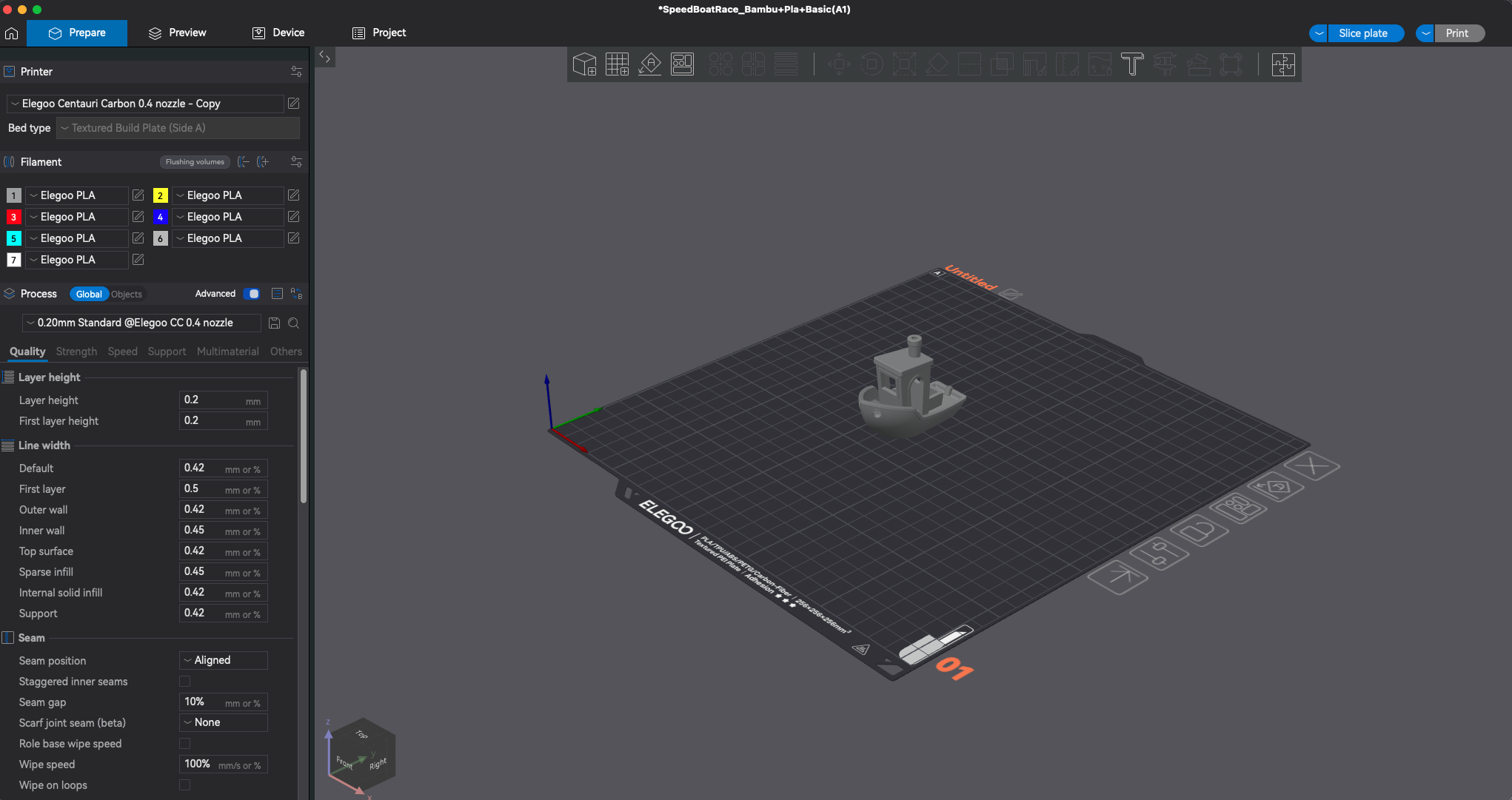Toggle the Advanced settings switch
Viewport: 1512px width, 800px height.
coord(252,294)
